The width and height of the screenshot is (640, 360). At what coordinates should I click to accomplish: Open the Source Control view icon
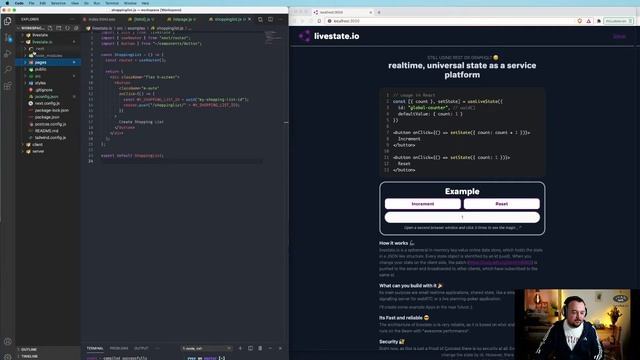coord(8,38)
